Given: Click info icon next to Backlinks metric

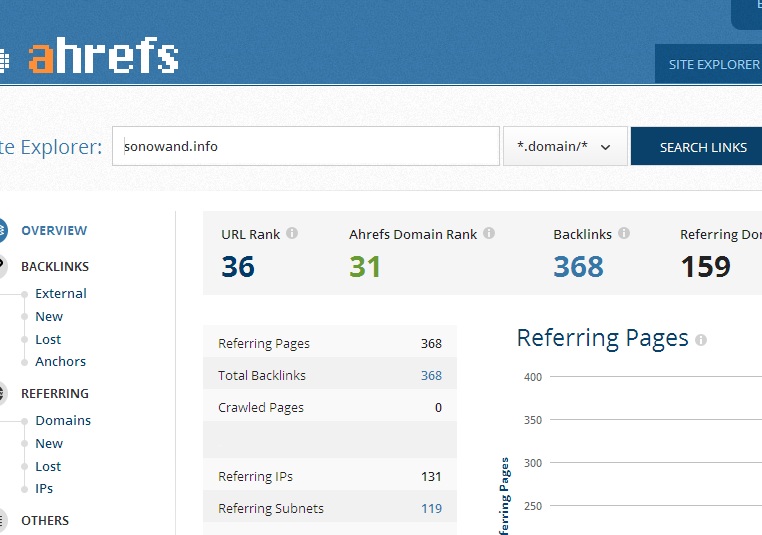Looking at the screenshot, I should pos(624,234).
